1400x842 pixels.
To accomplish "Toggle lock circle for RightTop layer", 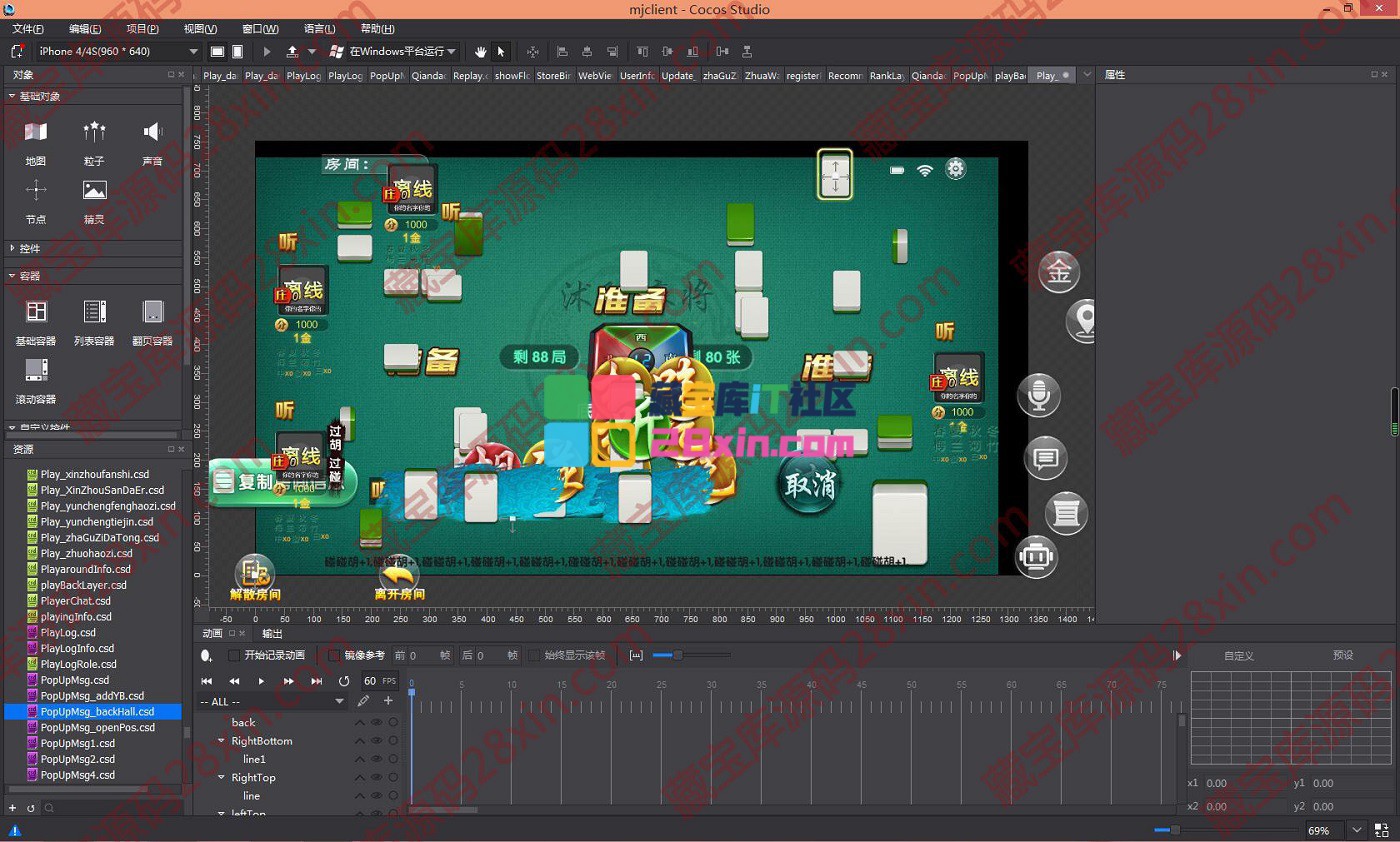I will point(393,777).
